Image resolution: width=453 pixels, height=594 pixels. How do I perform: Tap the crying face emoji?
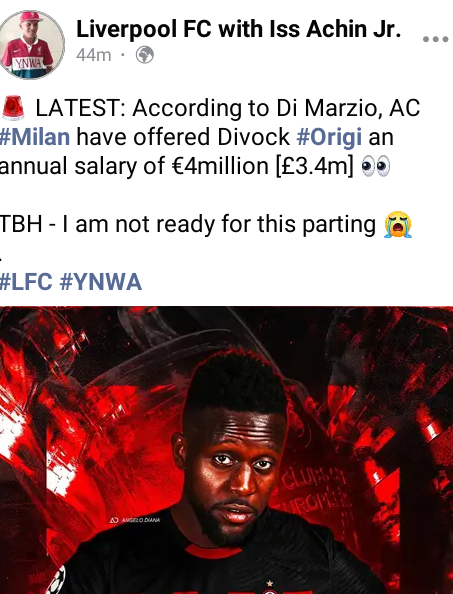(398, 224)
